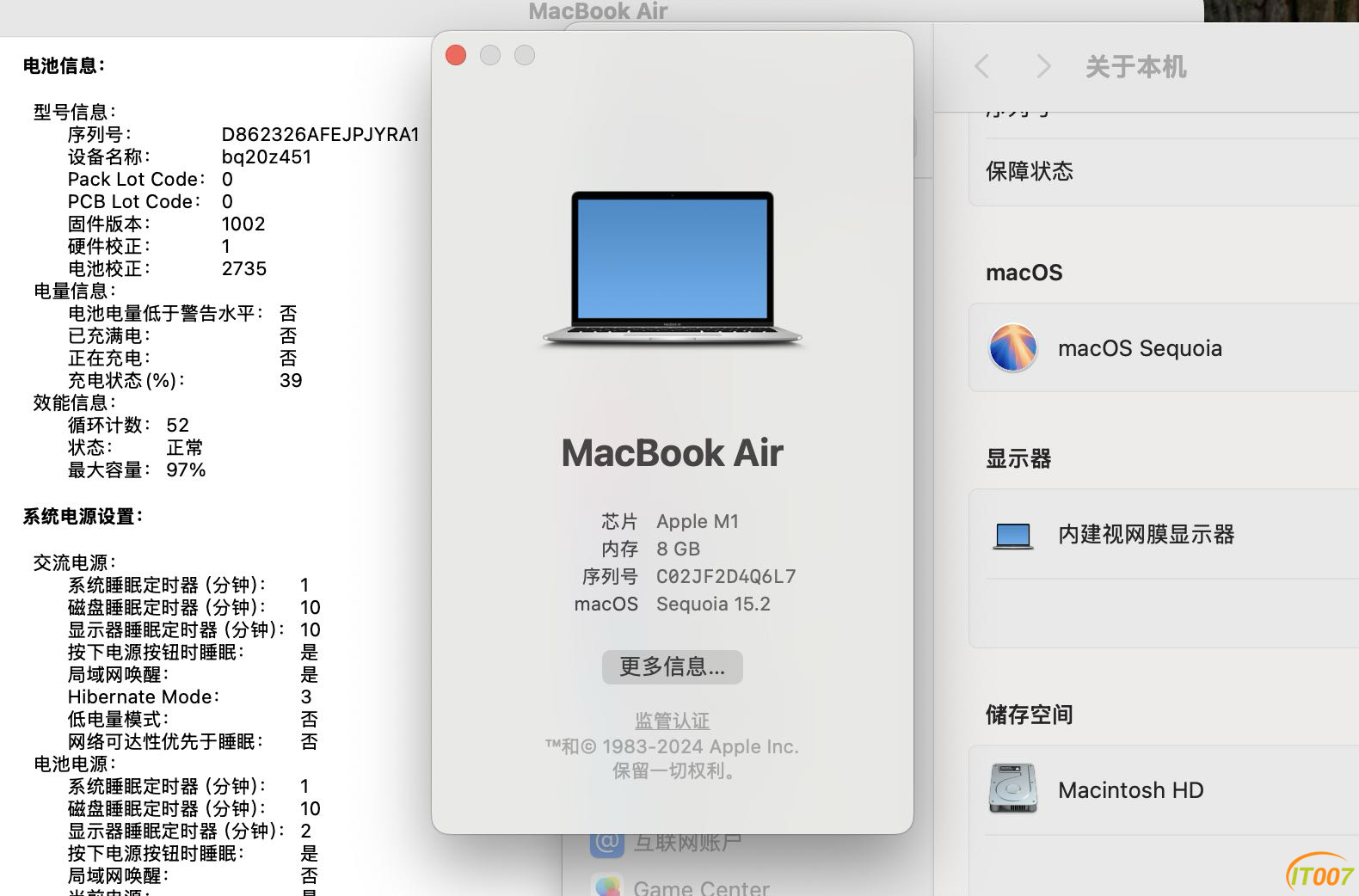Go back in the 关于本机 settings pane

tap(982, 66)
